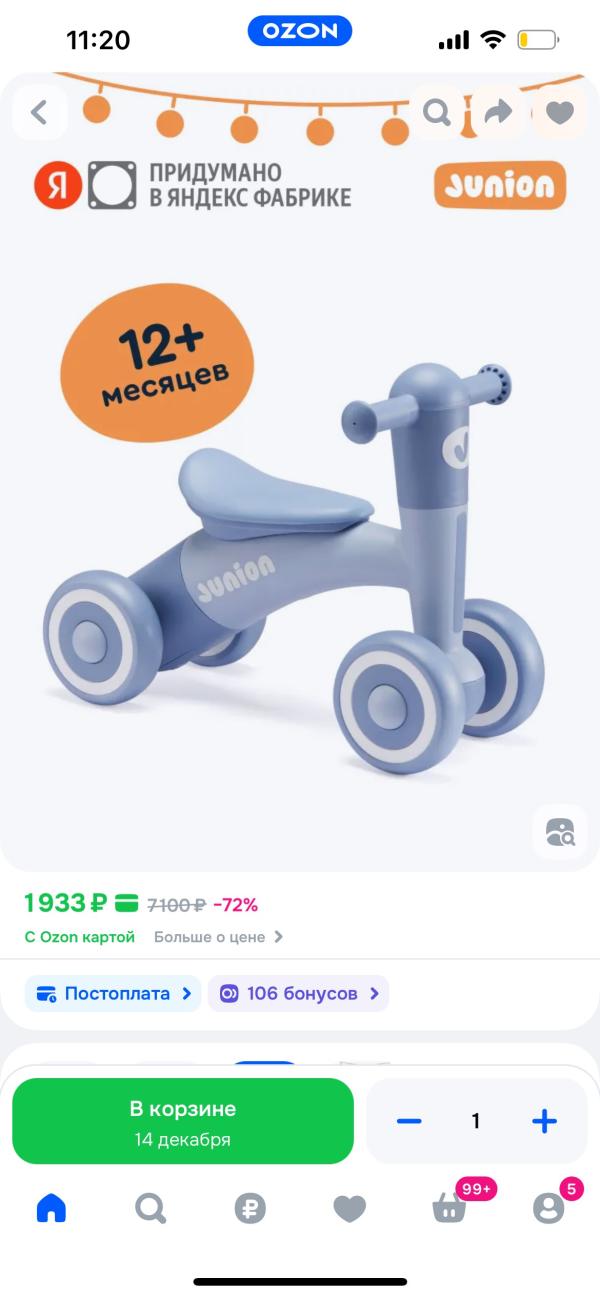
Task: Open the 106 бонусов details chip
Action: tap(298, 994)
